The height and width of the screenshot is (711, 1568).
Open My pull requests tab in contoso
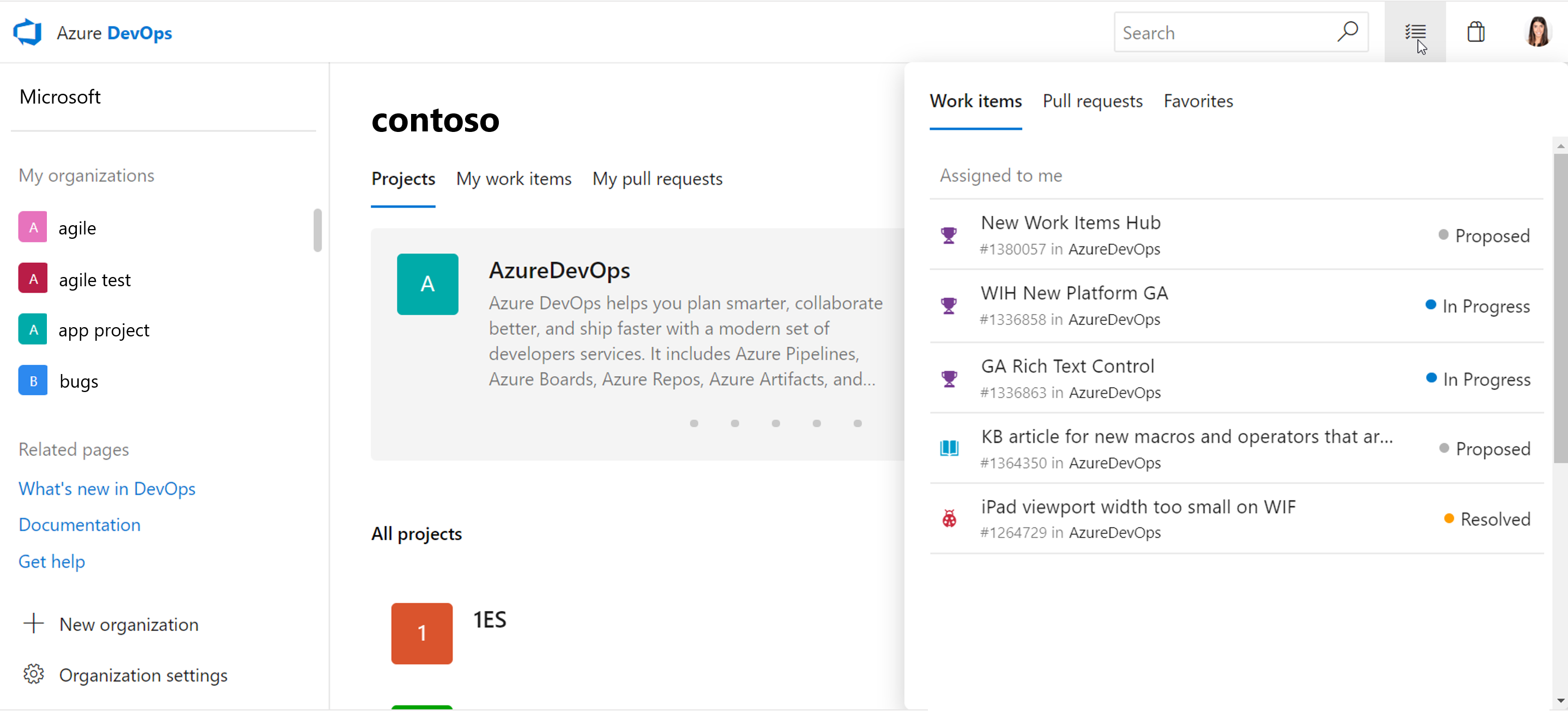(657, 178)
